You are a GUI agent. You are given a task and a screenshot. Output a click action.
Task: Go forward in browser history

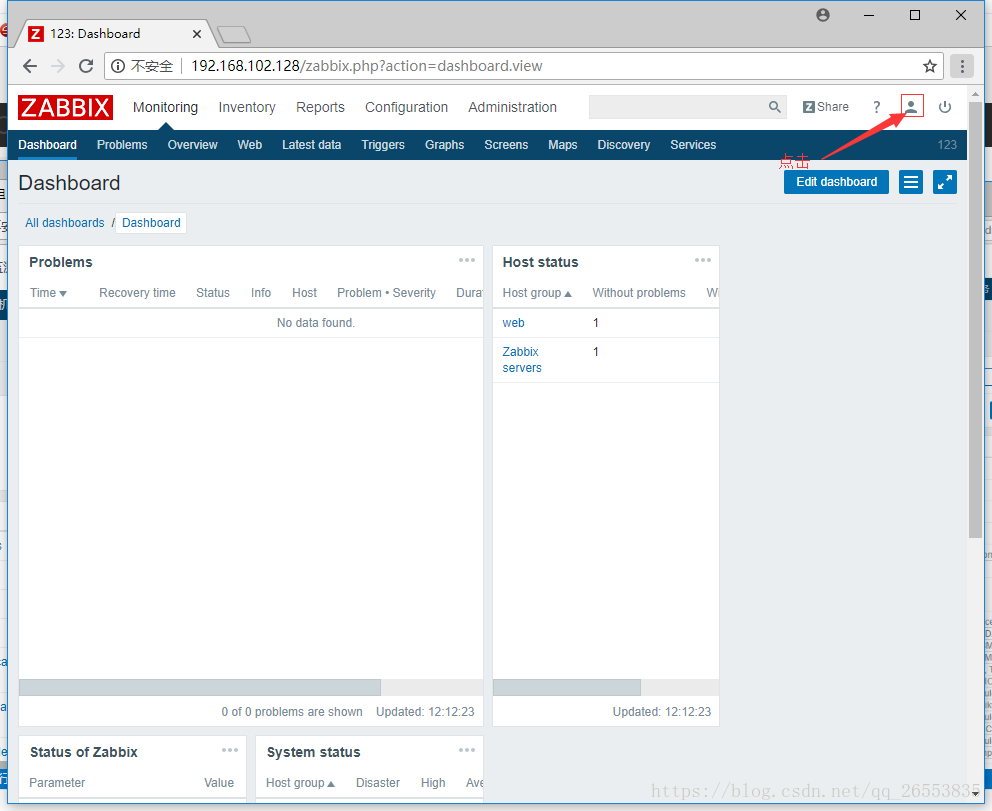pos(58,66)
